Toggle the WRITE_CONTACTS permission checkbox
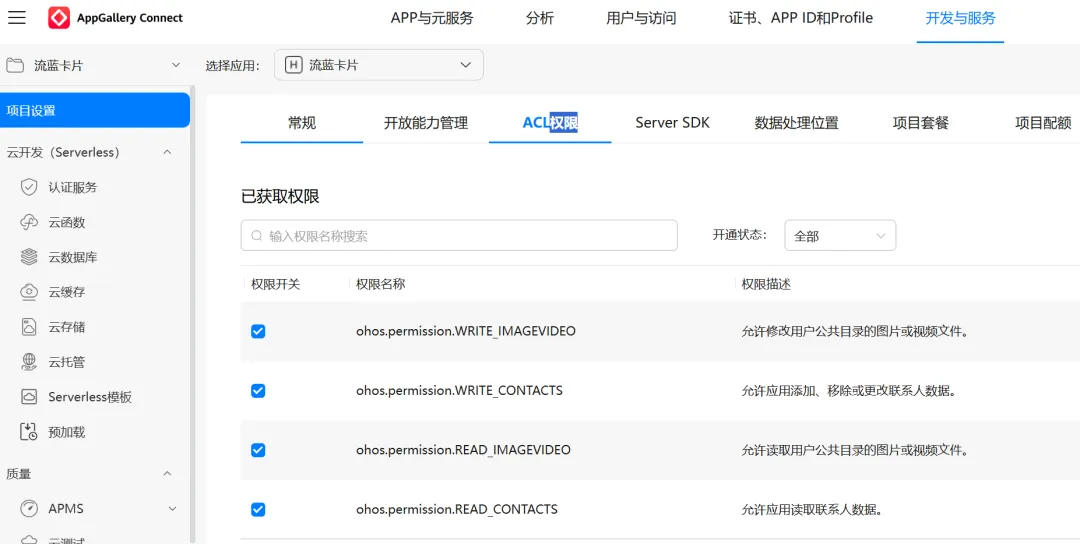This screenshot has width=1080, height=544. pyautogui.click(x=258, y=390)
